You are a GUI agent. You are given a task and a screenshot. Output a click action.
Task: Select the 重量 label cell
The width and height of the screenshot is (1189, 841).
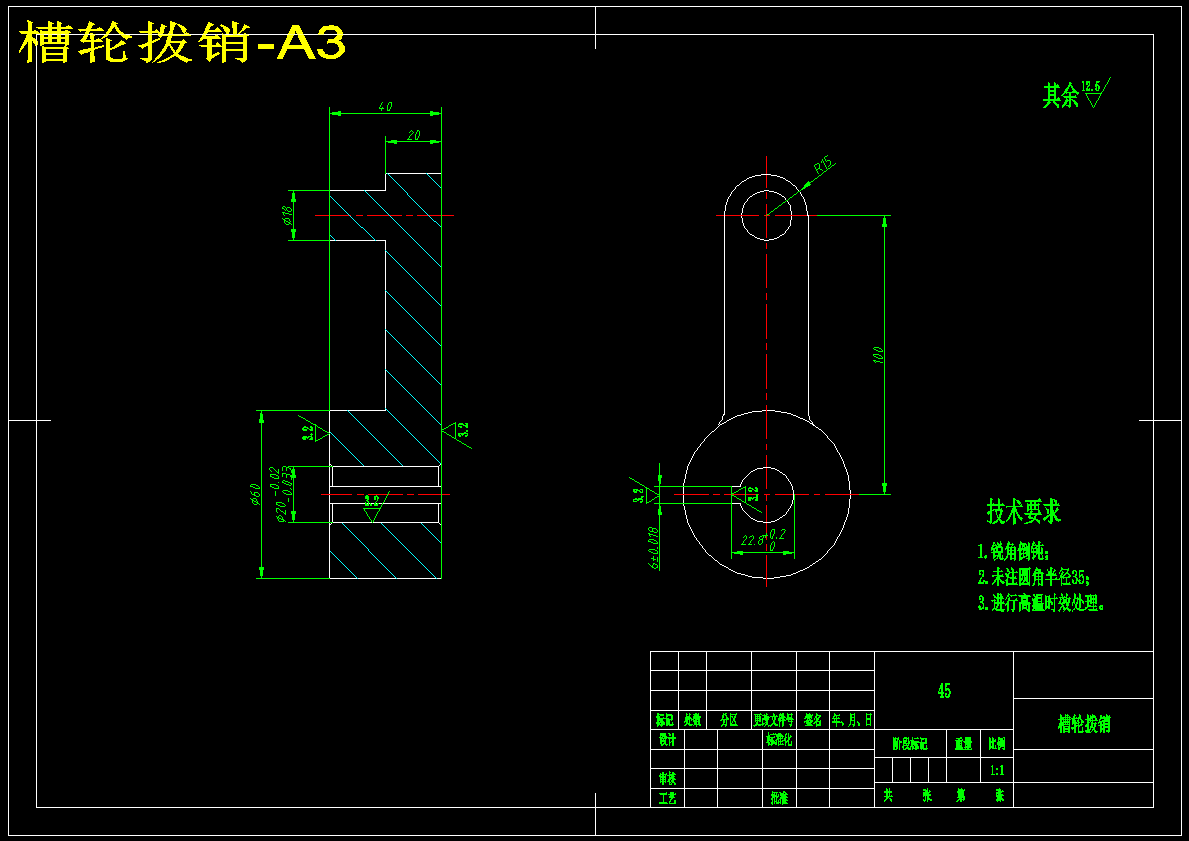point(964,745)
